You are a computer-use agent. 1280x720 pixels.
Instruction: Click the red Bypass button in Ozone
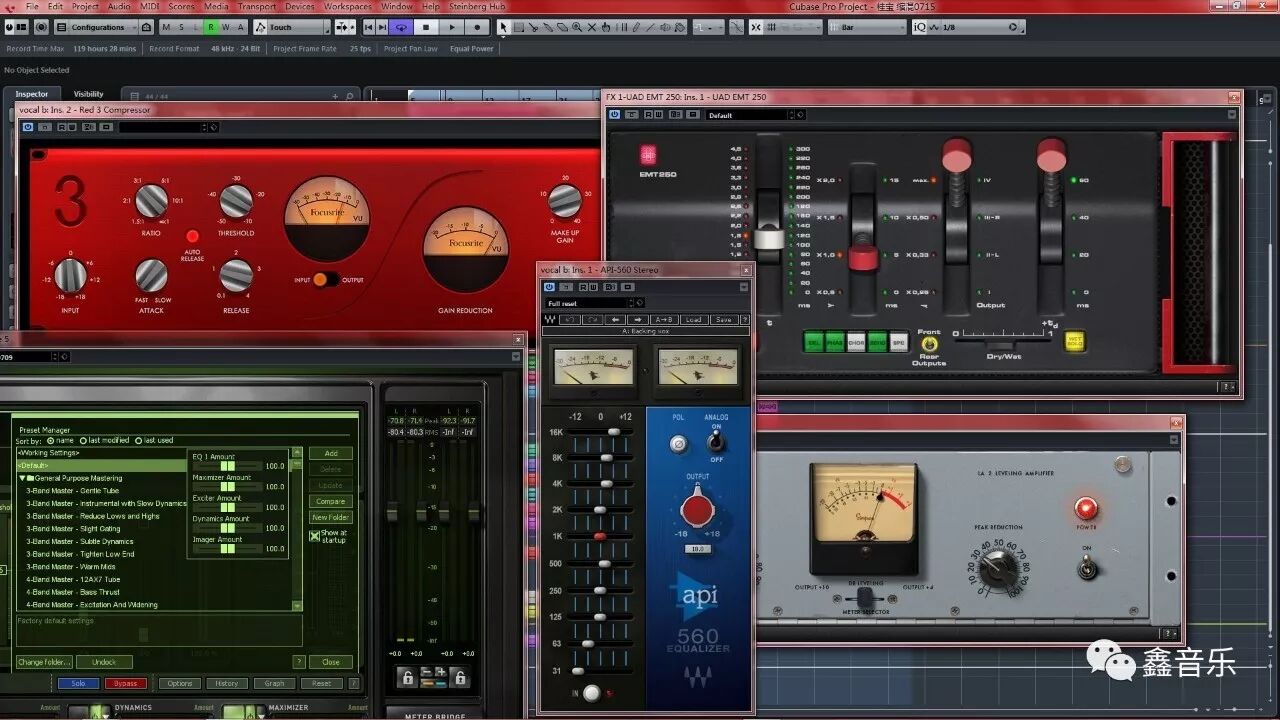(x=126, y=684)
